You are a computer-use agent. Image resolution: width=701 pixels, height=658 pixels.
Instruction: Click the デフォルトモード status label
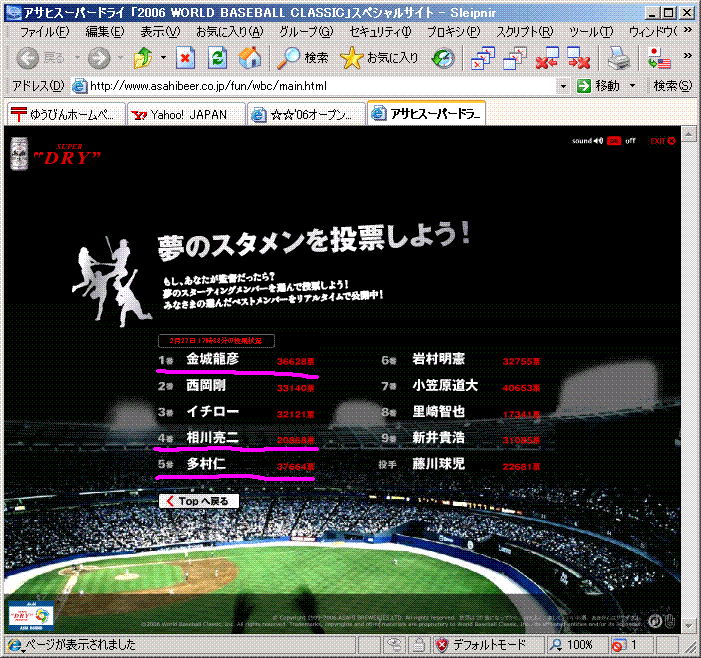pos(489,645)
